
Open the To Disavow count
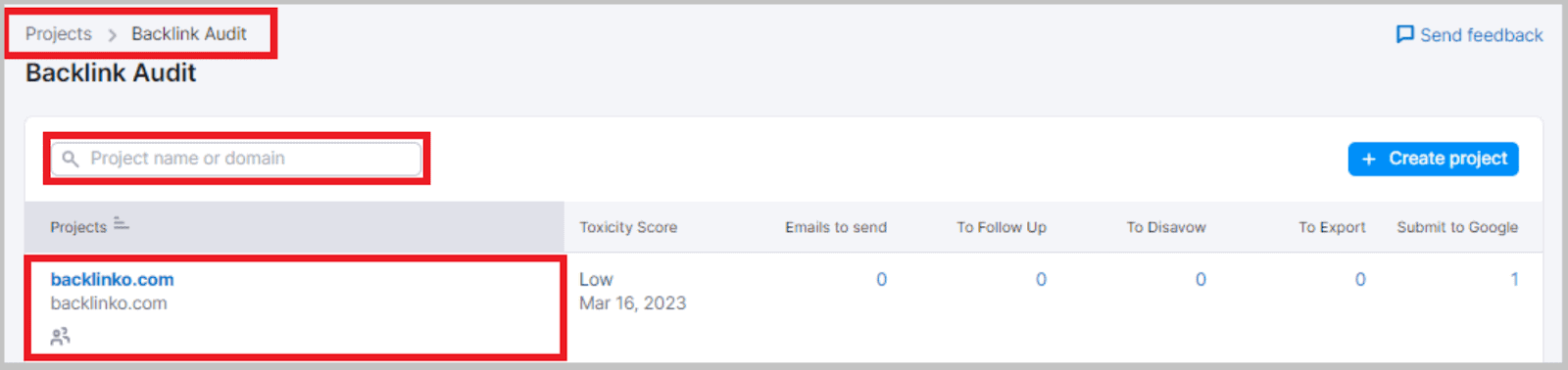pos(1200,279)
